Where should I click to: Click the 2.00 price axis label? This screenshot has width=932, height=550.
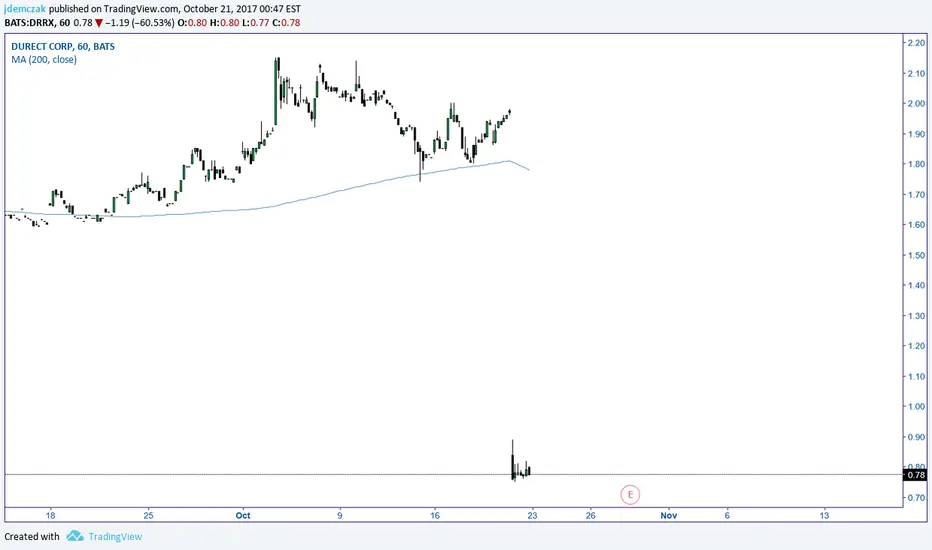tap(917, 103)
